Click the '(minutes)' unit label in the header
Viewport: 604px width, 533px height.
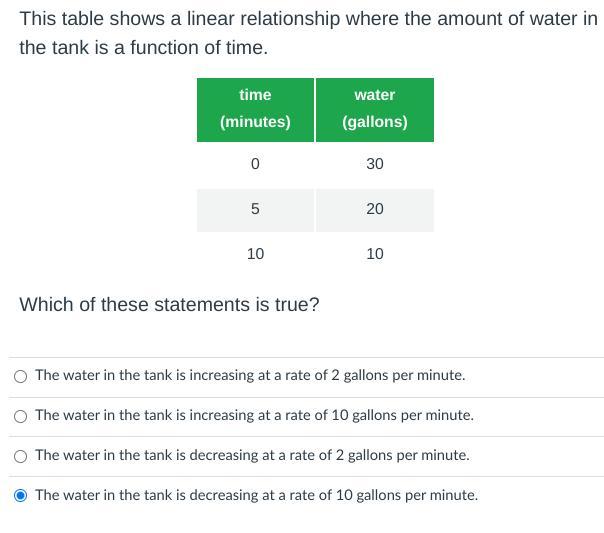(255, 122)
